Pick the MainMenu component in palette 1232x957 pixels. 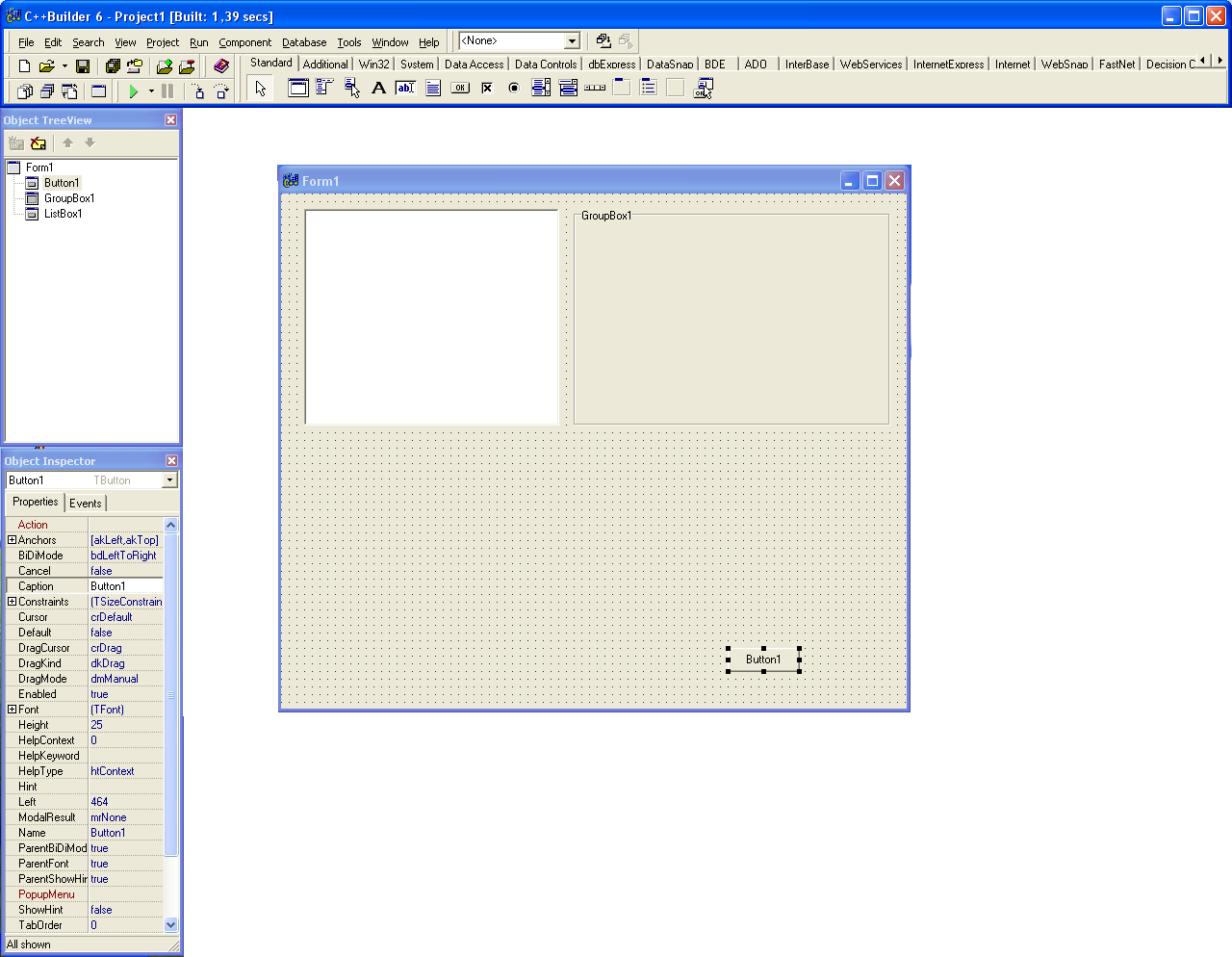pyautogui.click(x=325, y=88)
